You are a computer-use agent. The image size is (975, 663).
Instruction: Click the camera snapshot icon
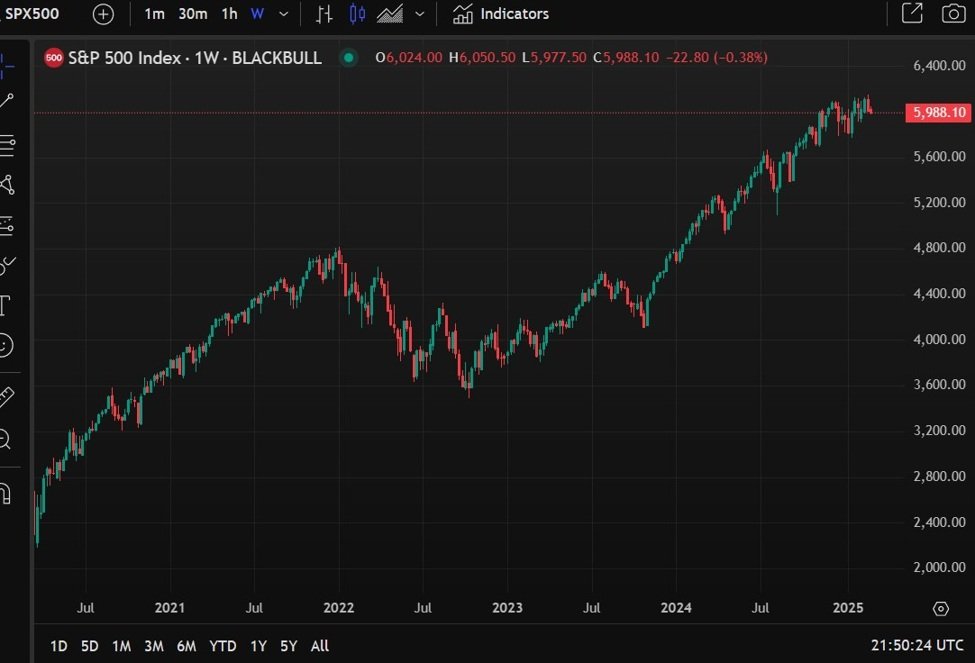point(953,14)
